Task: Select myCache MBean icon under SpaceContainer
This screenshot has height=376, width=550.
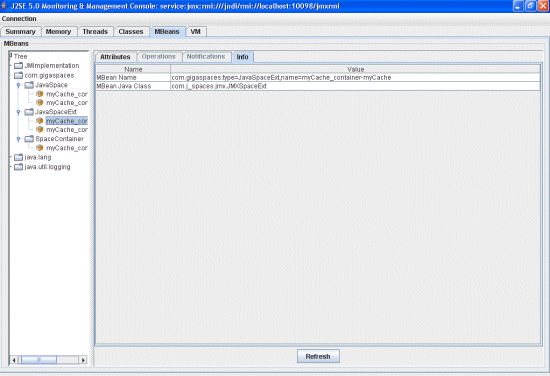Action: (40, 148)
